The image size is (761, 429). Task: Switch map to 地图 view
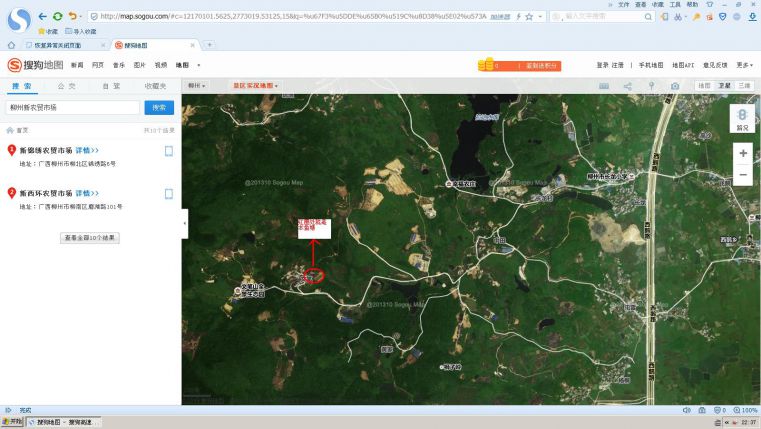click(704, 85)
